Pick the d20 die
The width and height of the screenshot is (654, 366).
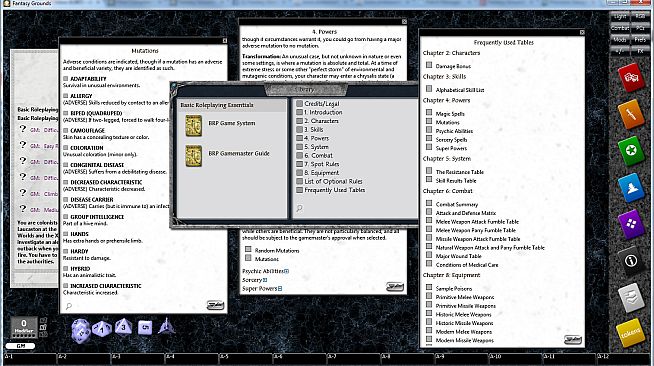[80, 331]
